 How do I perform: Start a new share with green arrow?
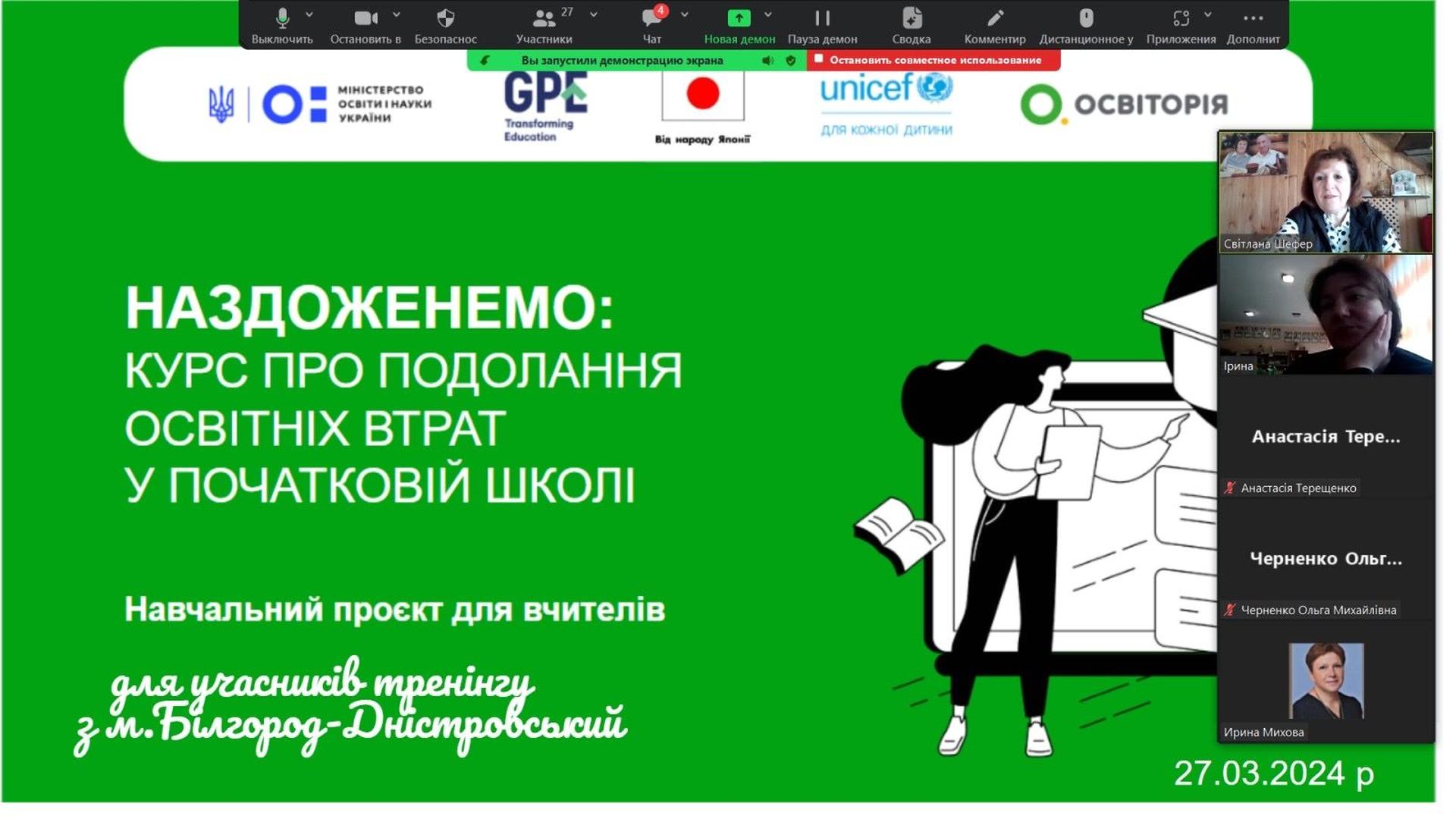tap(739, 19)
